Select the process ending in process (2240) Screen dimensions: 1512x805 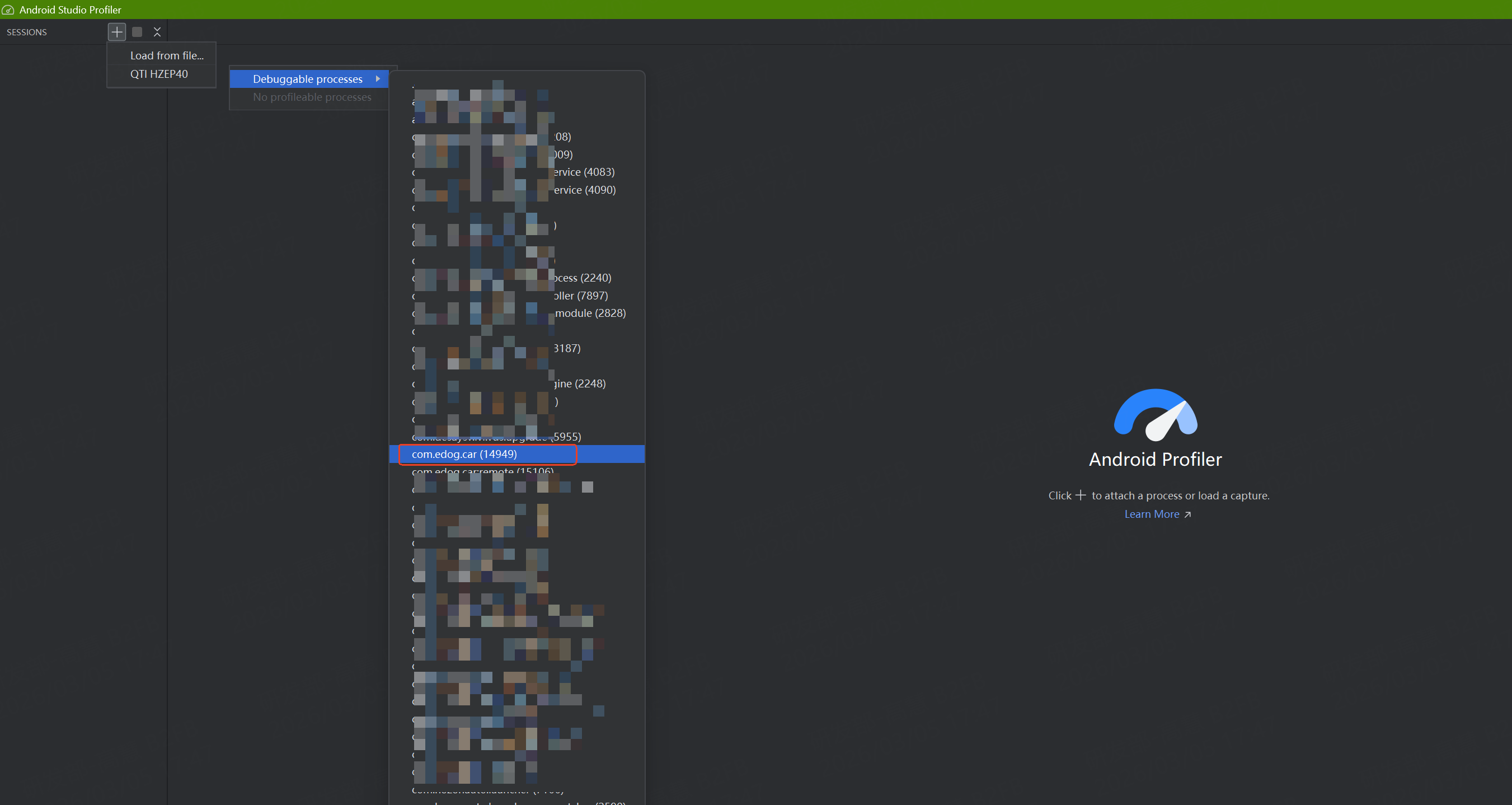pyautogui.click(x=516, y=278)
